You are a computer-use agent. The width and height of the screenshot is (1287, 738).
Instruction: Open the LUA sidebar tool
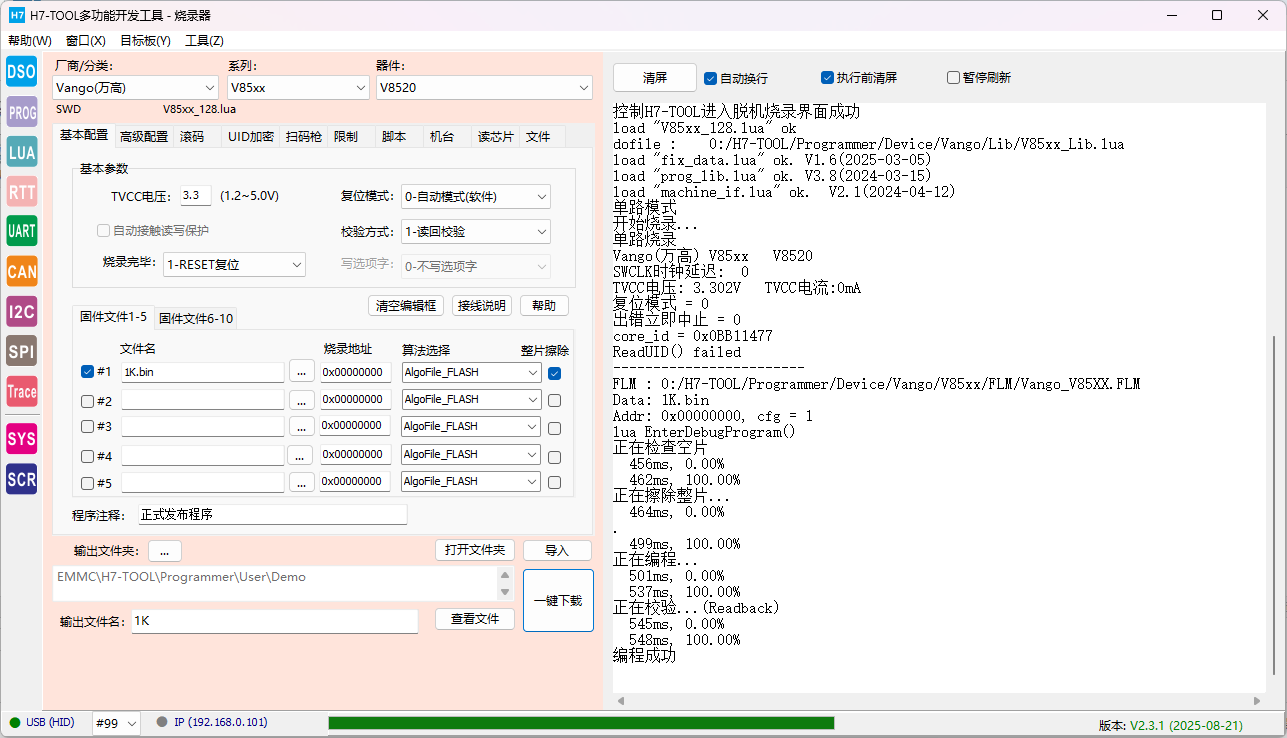tap(21, 152)
